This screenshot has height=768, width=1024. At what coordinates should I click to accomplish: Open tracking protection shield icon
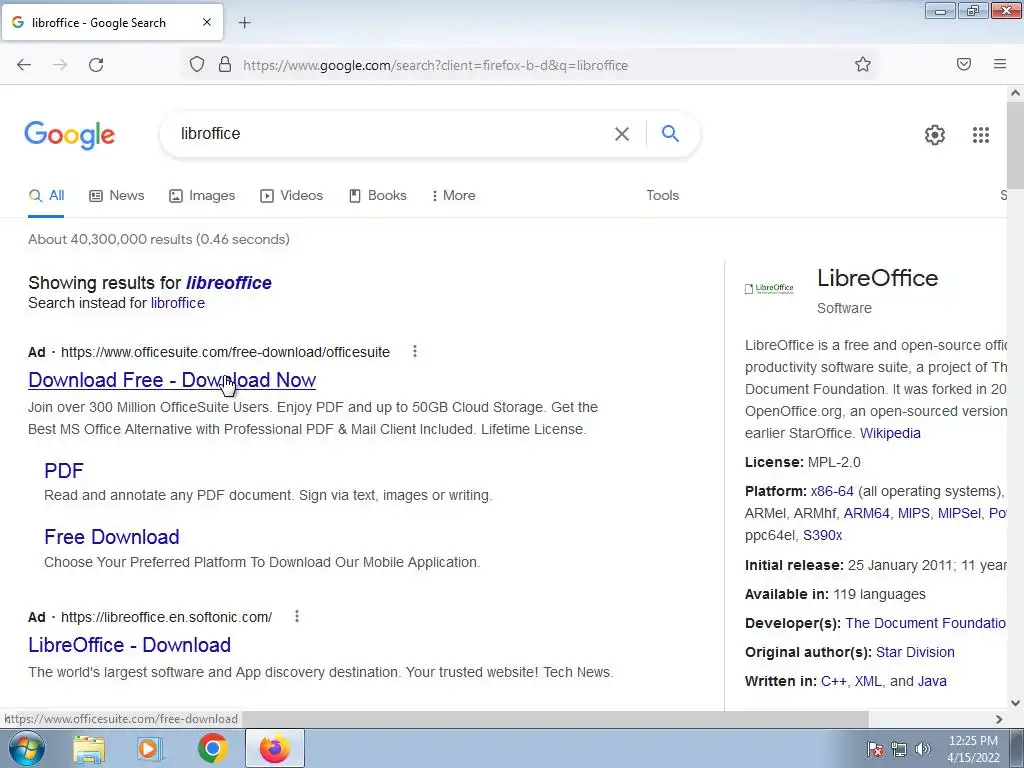click(197, 65)
